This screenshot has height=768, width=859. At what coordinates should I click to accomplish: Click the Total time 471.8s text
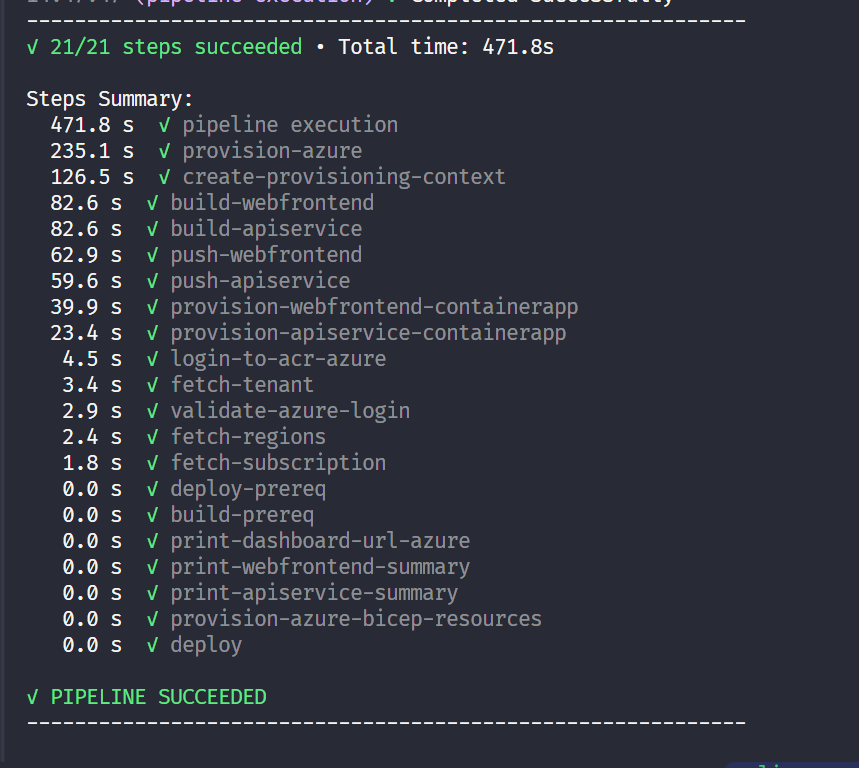coord(446,47)
